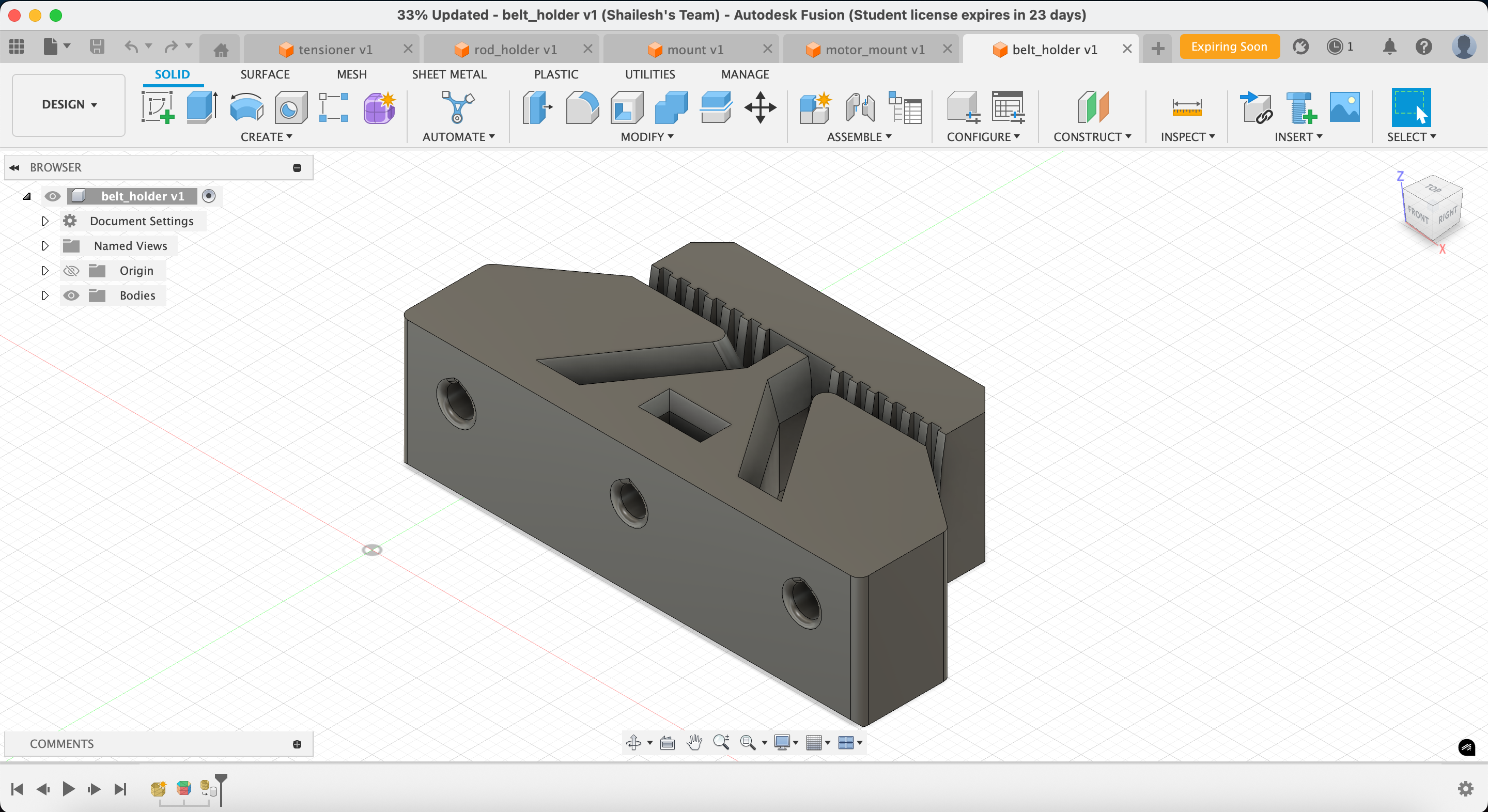Expand the COMMENTS panel

pyautogui.click(x=297, y=744)
